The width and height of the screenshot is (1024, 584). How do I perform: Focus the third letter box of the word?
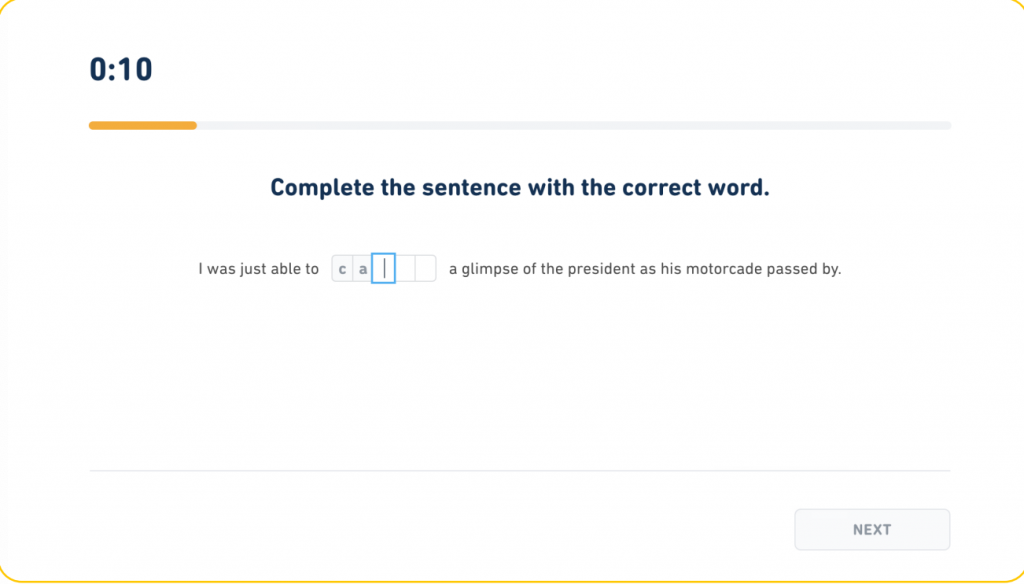tap(384, 269)
